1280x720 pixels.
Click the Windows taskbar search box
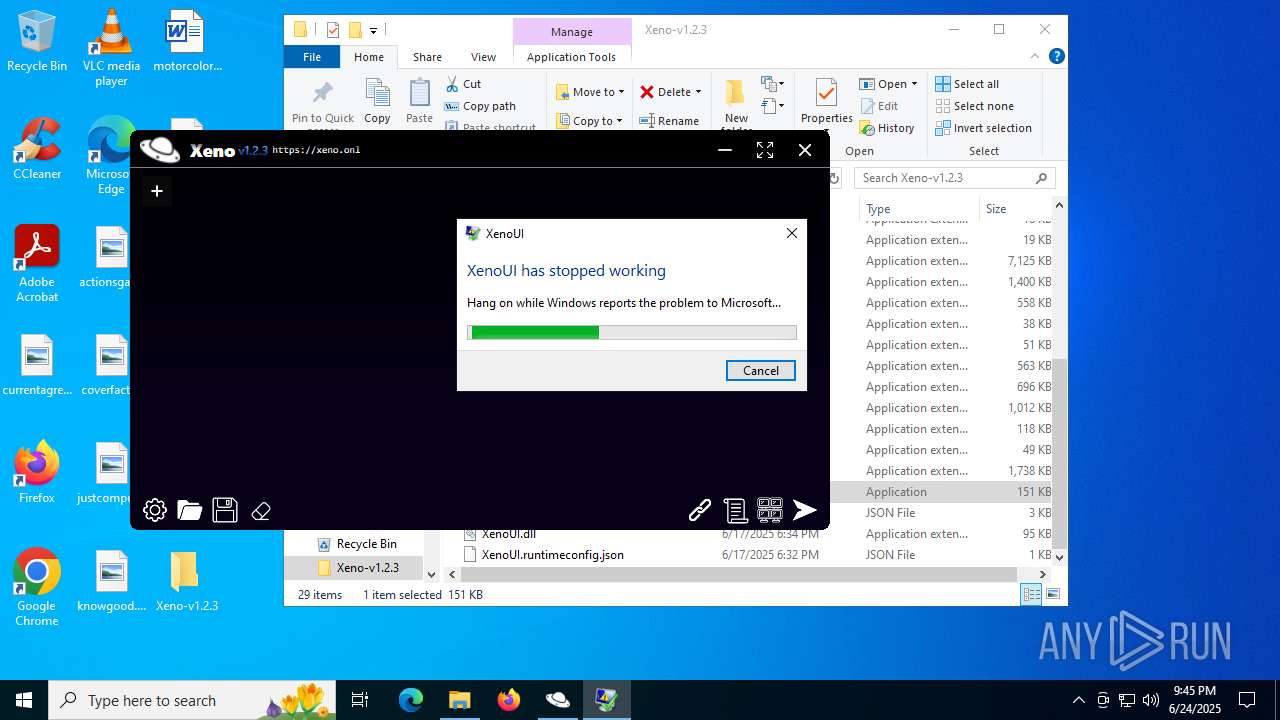192,700
